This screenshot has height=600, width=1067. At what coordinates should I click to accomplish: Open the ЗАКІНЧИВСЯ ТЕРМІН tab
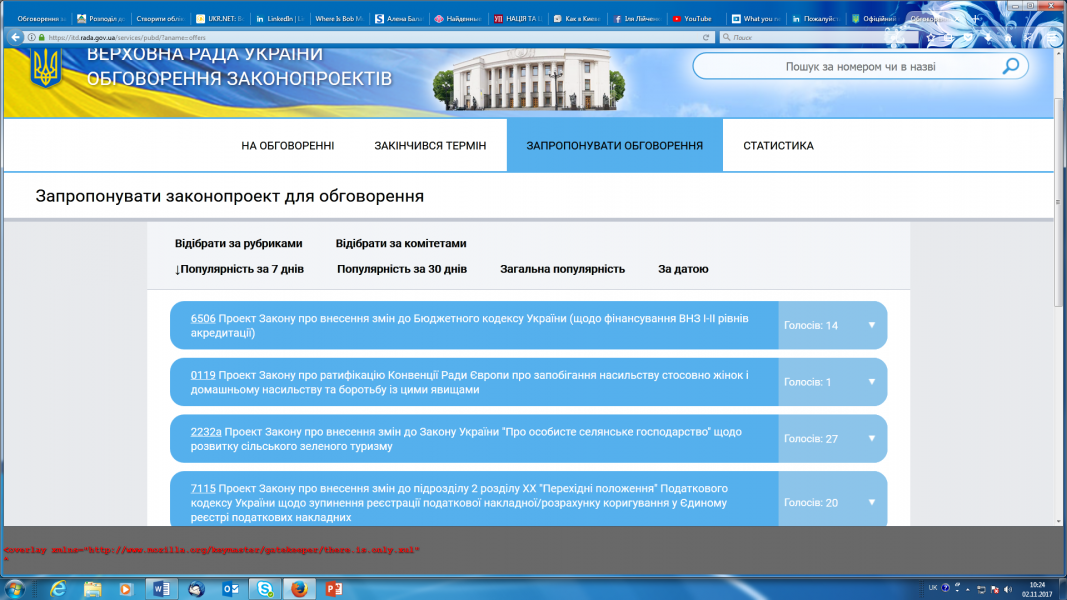coord(430,146)
